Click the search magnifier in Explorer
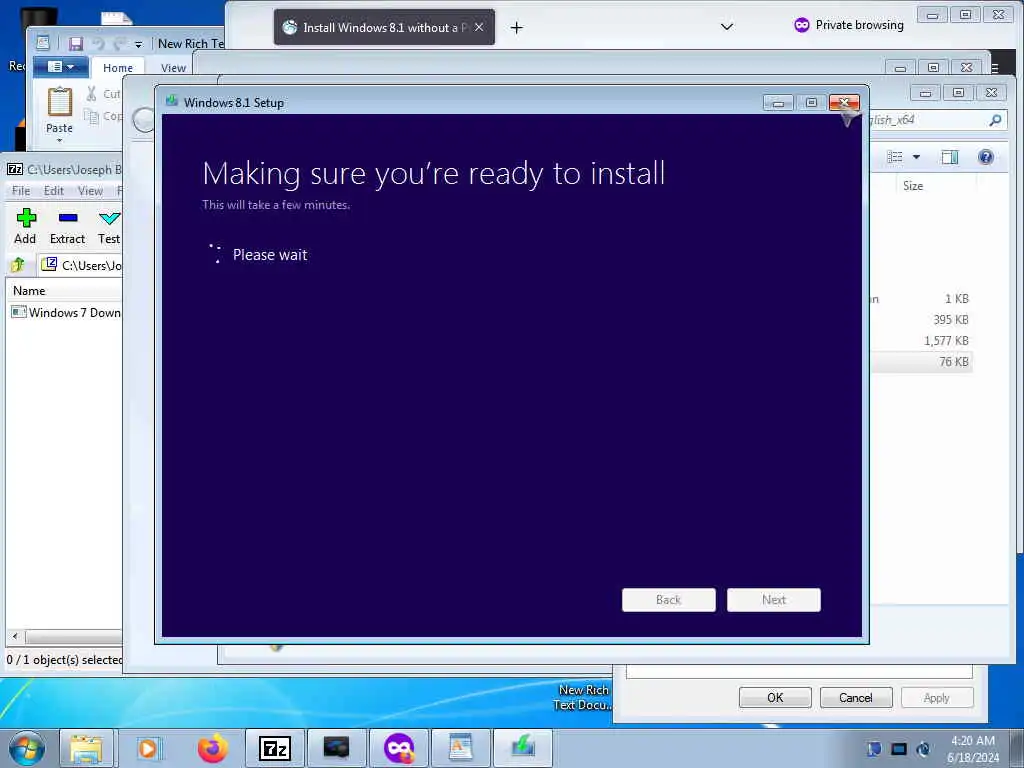The image size is (1024, 768). pos(995,120)
